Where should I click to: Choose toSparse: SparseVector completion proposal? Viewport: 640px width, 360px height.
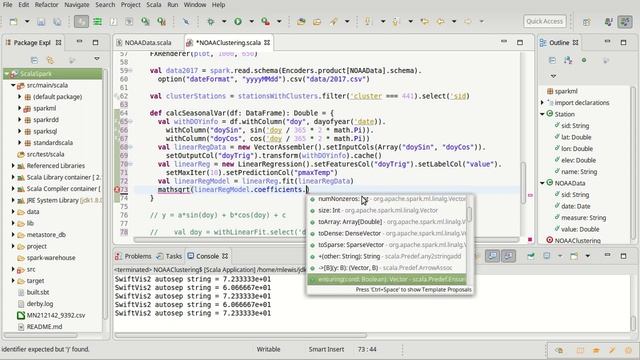pos(388,245)
